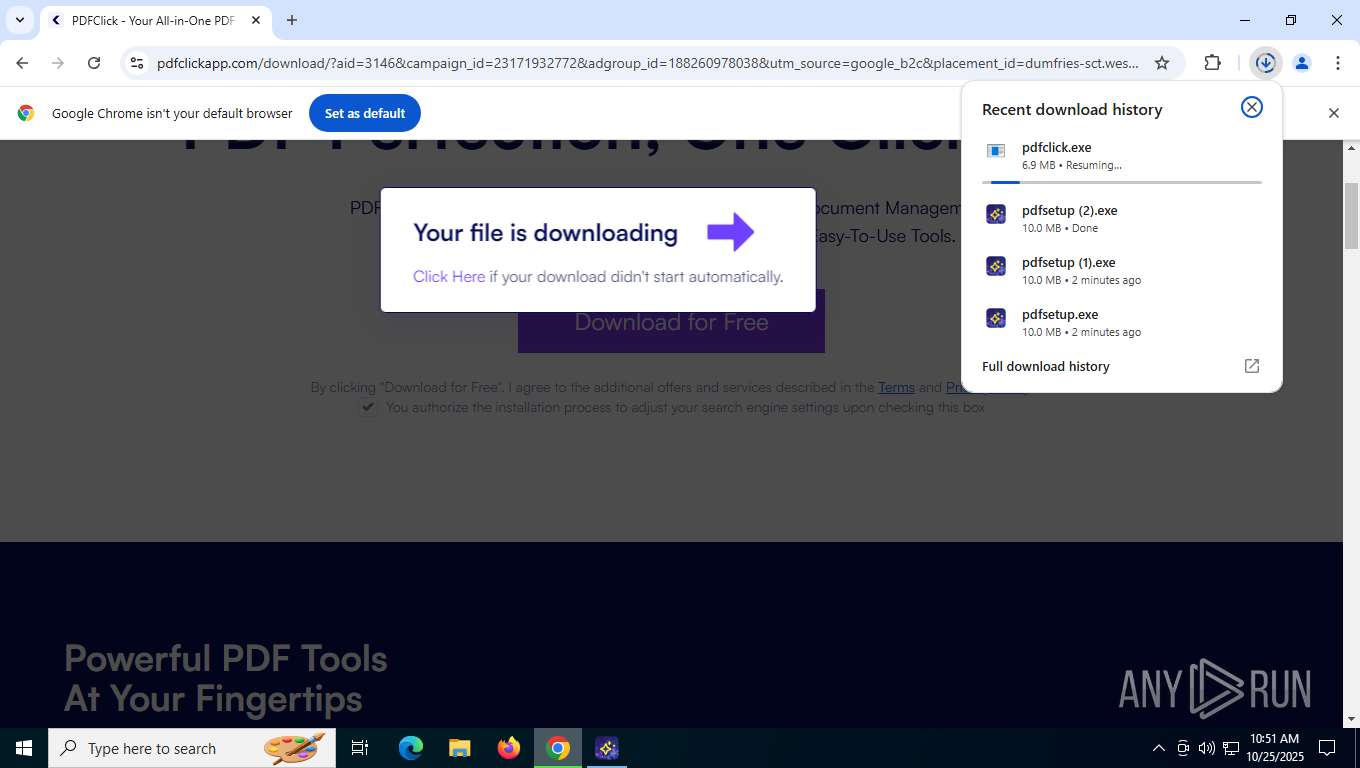The width and height of the screenshot is (1360, 768).
Task: Reload the current page
Action: (94, 63)
